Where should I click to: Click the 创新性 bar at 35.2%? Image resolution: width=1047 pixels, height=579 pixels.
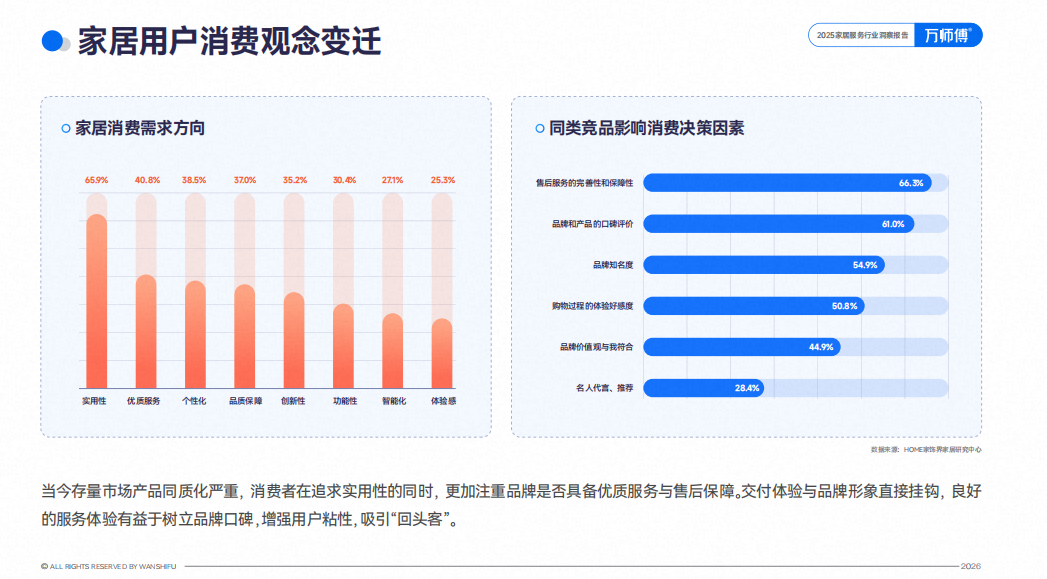click(x=294, y=341)
